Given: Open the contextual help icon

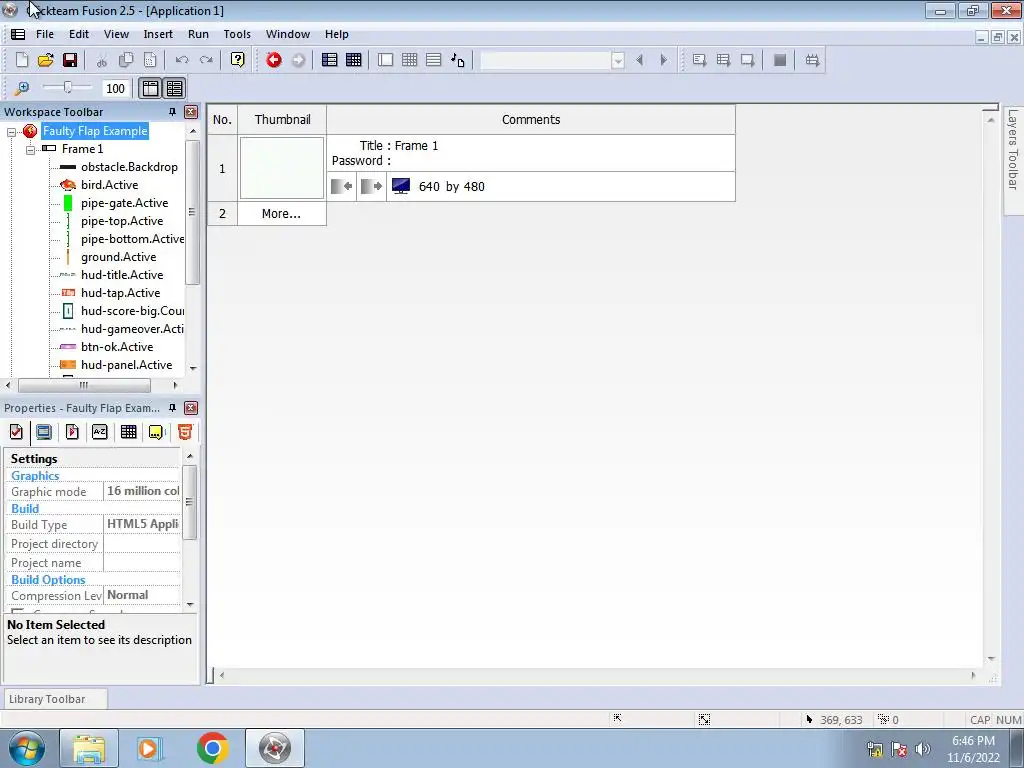Looking at the screenshot, I should [x=238, y=60].
